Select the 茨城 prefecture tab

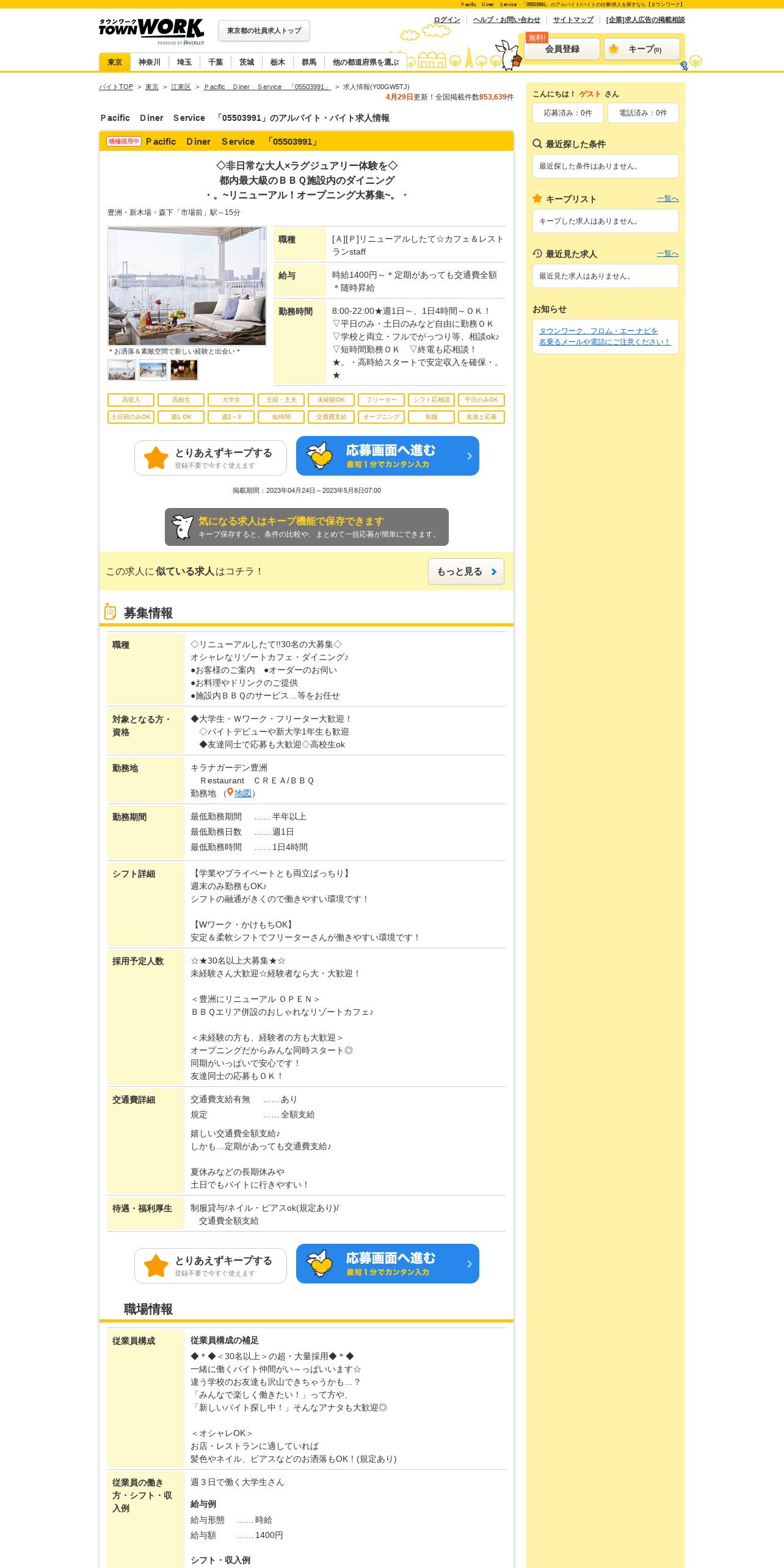pos(247,62)
